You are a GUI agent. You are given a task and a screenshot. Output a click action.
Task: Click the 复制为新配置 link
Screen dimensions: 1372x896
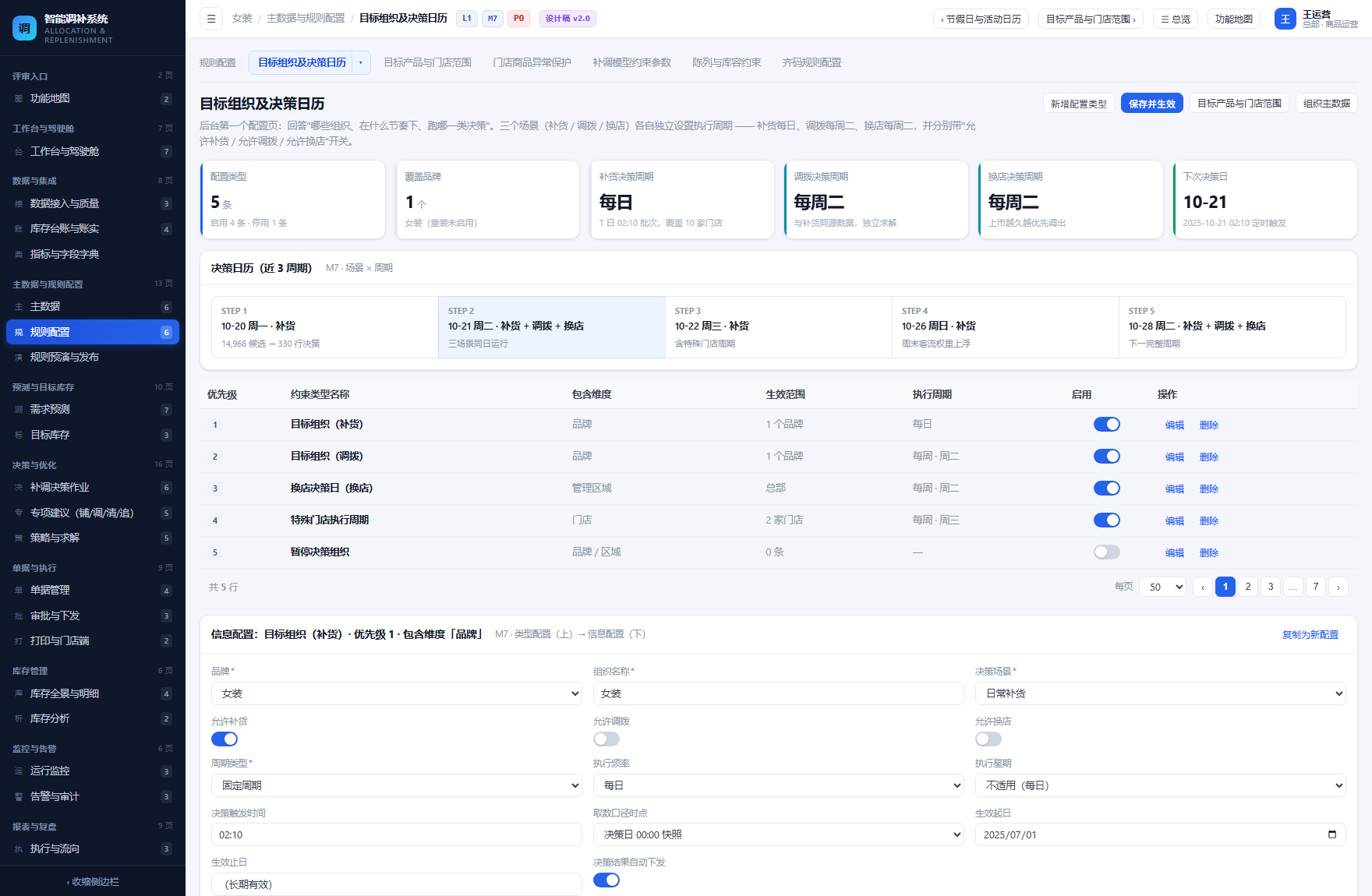pyautogui.click(x=1310, y=635)
